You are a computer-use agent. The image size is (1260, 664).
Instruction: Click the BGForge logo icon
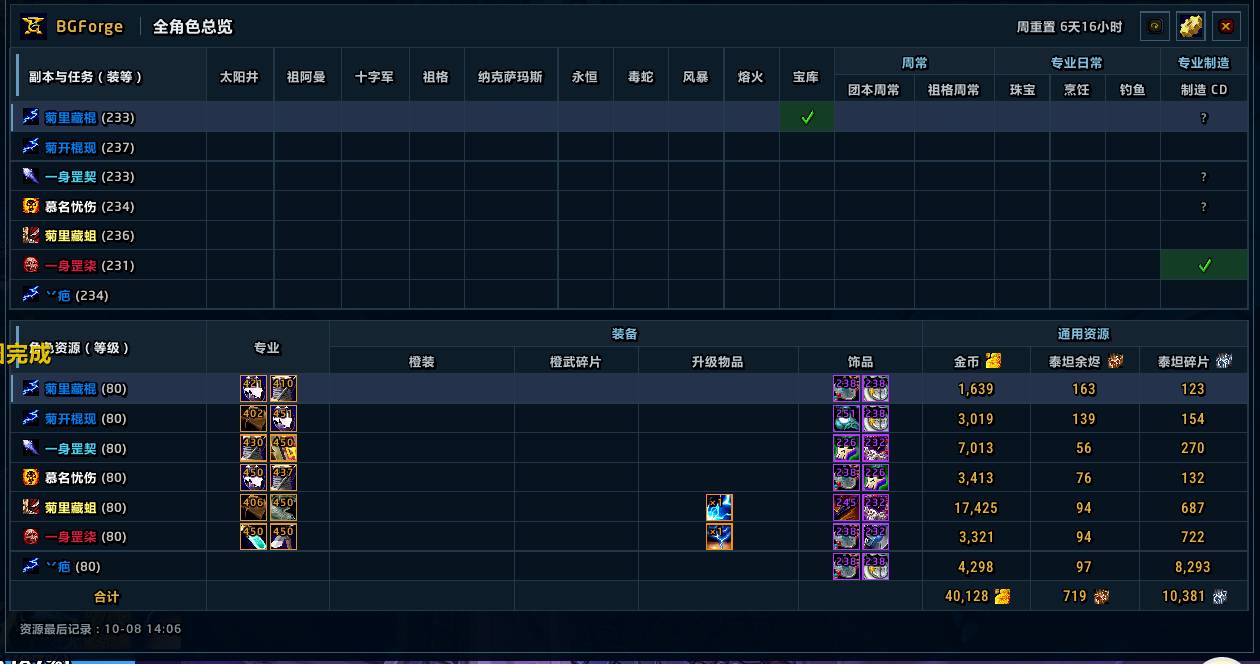[x=34, y=26]
